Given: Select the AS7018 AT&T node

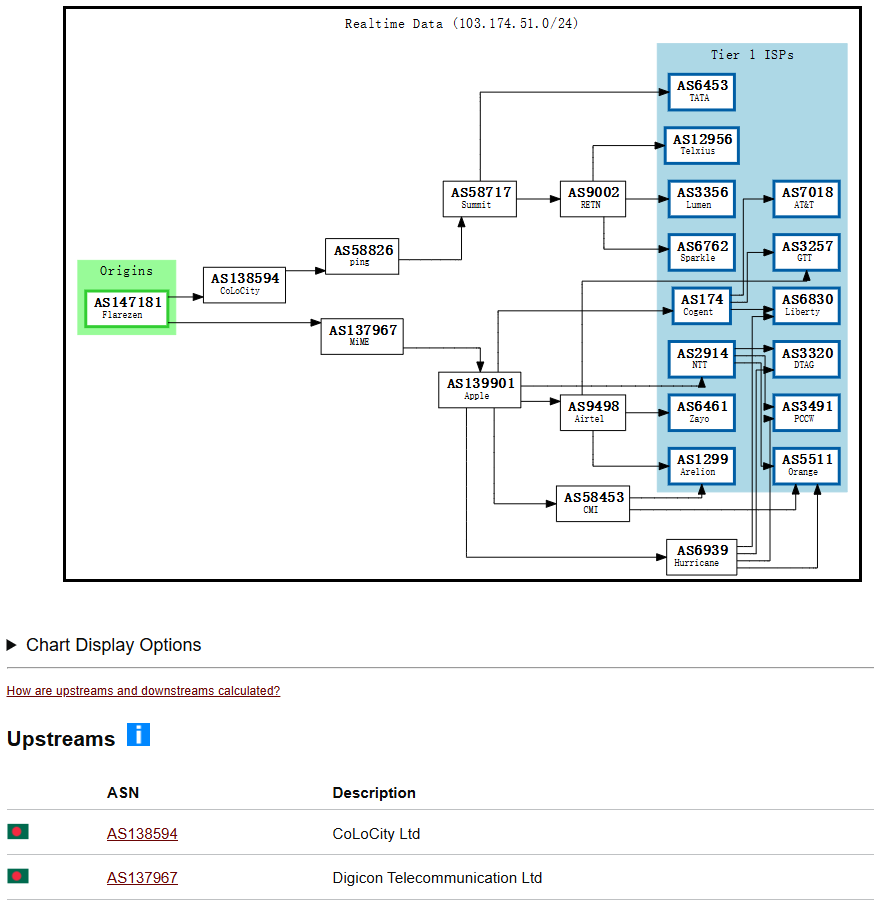Looking at the screenshot, I should click(806, 198).
